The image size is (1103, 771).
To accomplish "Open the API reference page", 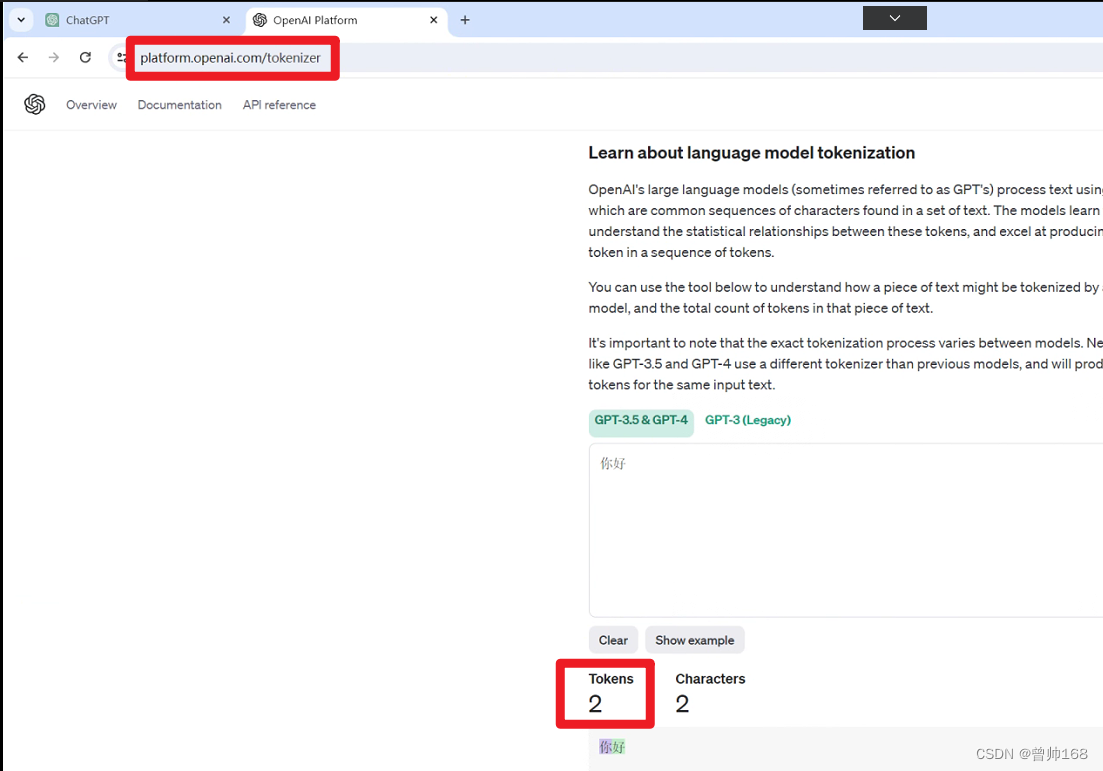I will (279, 105).
